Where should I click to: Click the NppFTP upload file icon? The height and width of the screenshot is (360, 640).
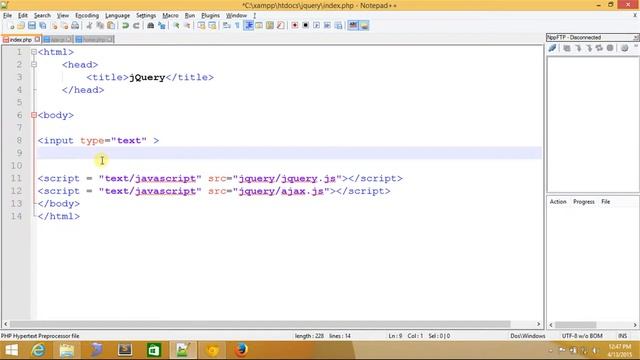point(589,48)
